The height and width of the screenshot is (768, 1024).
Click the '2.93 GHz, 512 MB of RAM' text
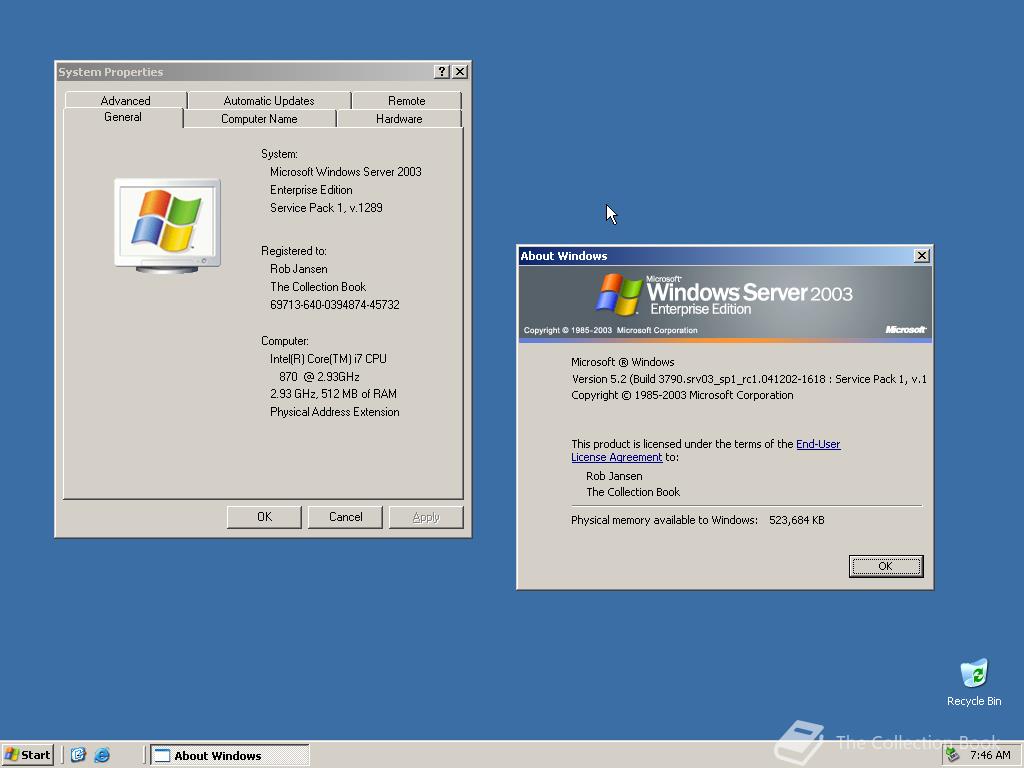coord(333,394)
